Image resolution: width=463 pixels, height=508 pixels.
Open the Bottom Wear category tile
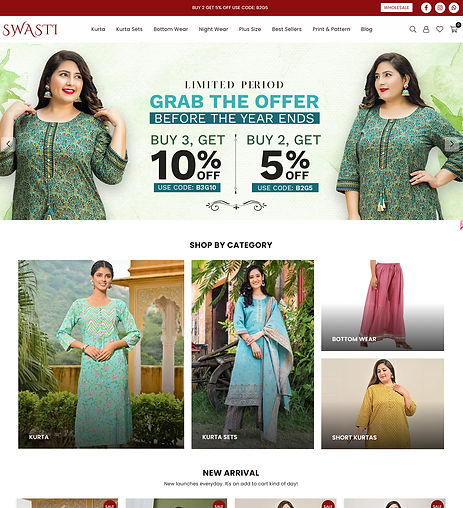(382, 305)
